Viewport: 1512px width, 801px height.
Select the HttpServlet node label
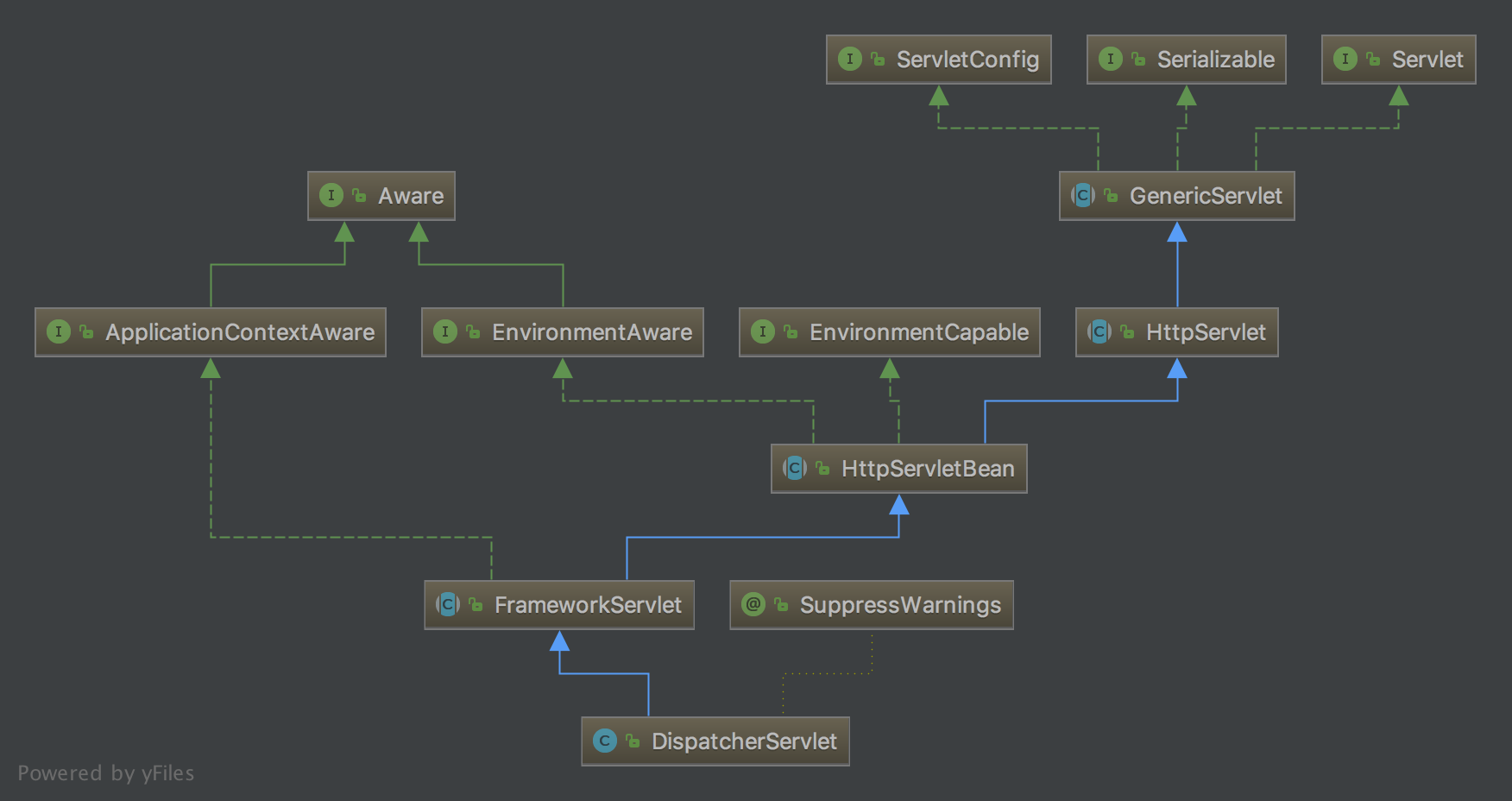pyautogui.click(x=1206, y=332)
